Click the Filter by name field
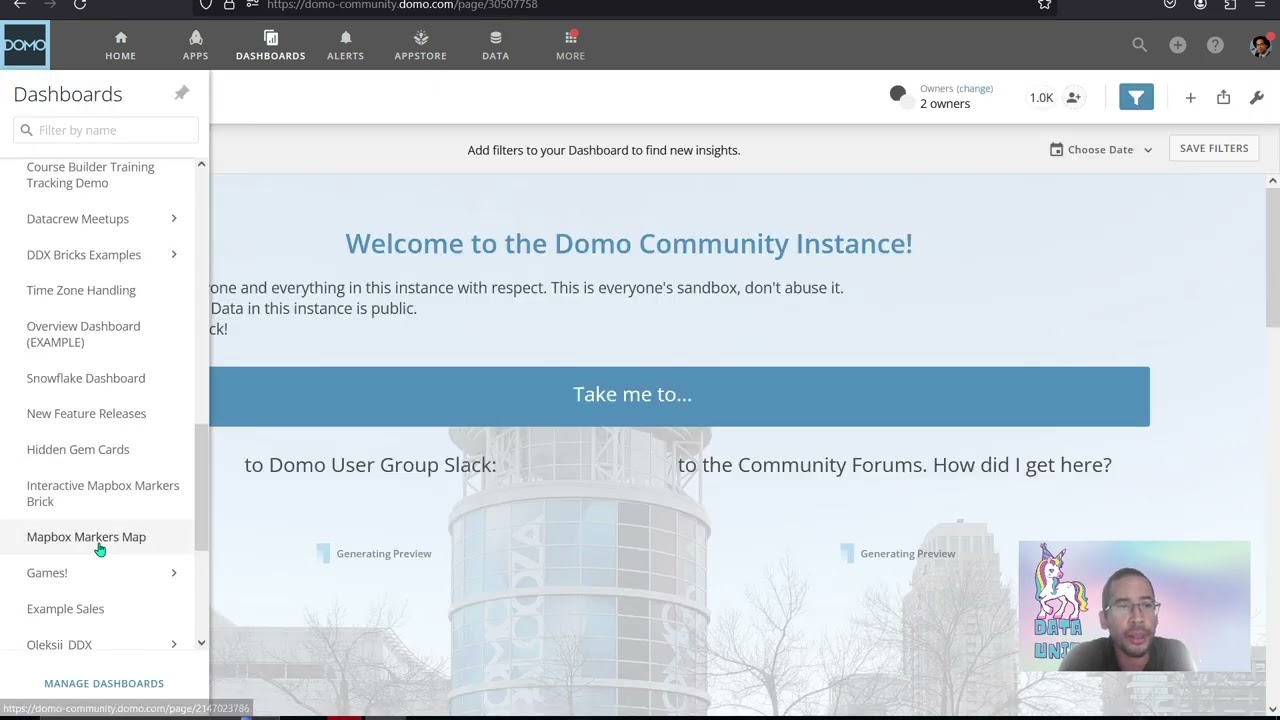Screen dimensions: 1280x720 [x=106, y=130]
